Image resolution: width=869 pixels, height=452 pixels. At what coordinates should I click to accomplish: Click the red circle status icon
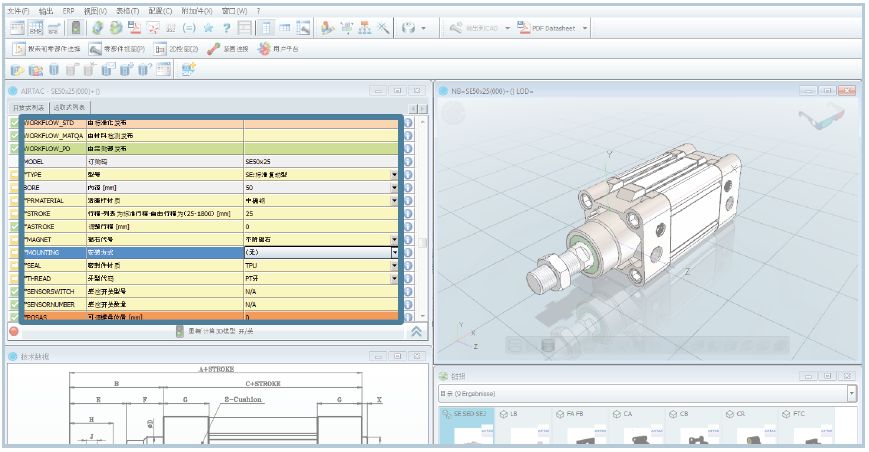pyautogui.click(x=14, y=331)
